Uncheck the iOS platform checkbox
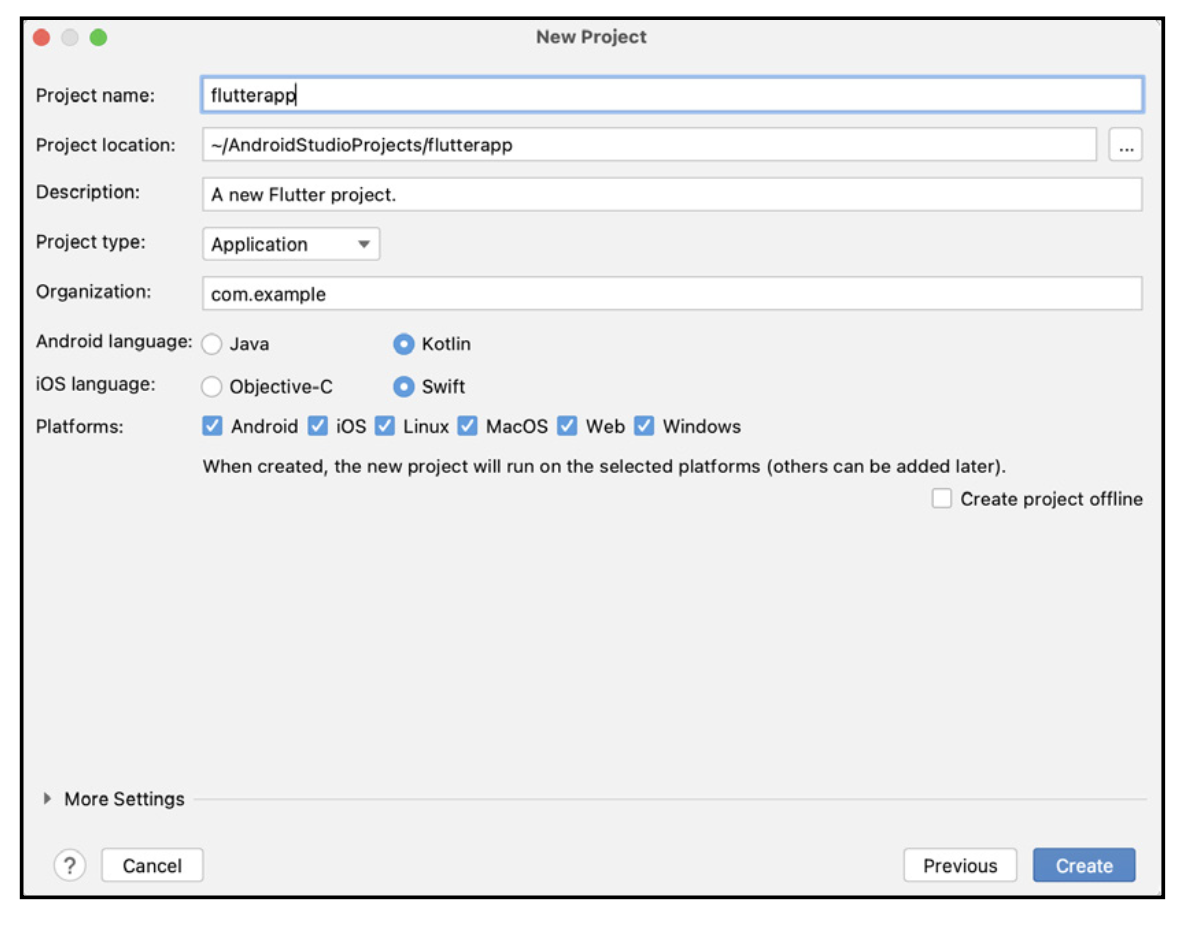Screen dimensions: 1186x928 pyautogui.click(x=318, y=426)
